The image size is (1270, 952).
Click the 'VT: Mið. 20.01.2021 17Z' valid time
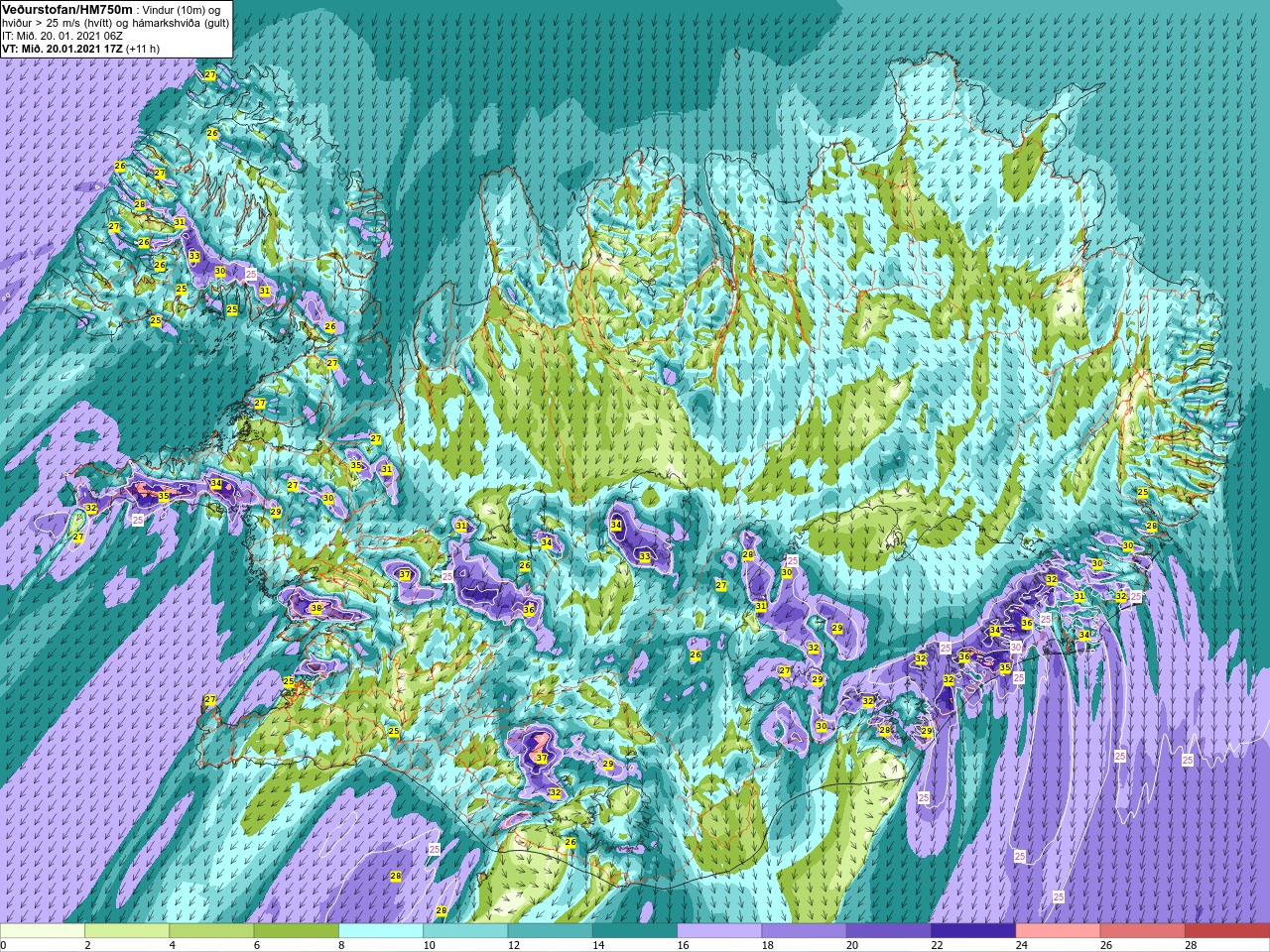pyautogui.click(x=63, y=49)
